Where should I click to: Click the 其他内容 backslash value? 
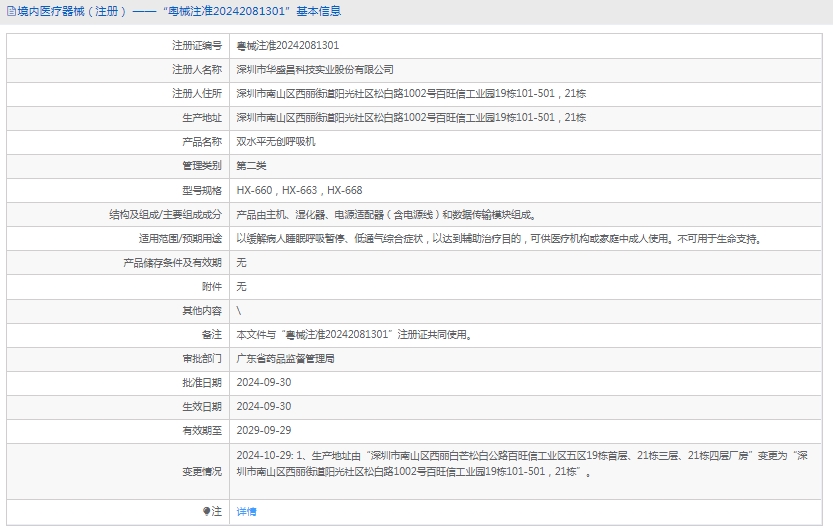tap(238, 310)
